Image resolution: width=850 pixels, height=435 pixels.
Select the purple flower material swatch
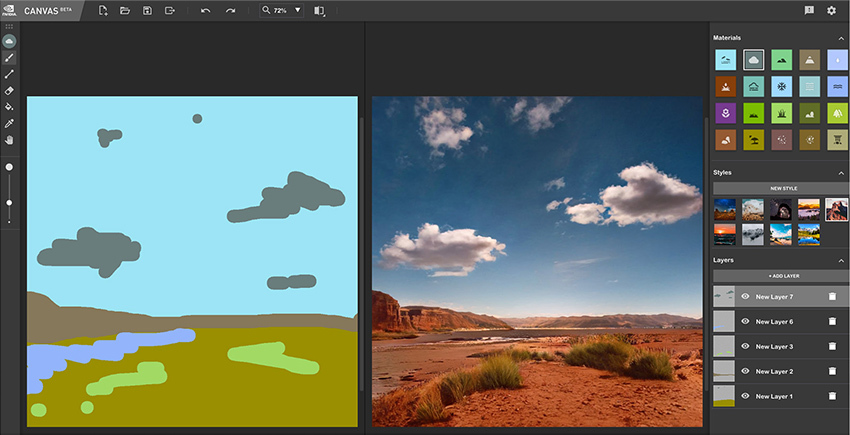[x=725, y=113]
